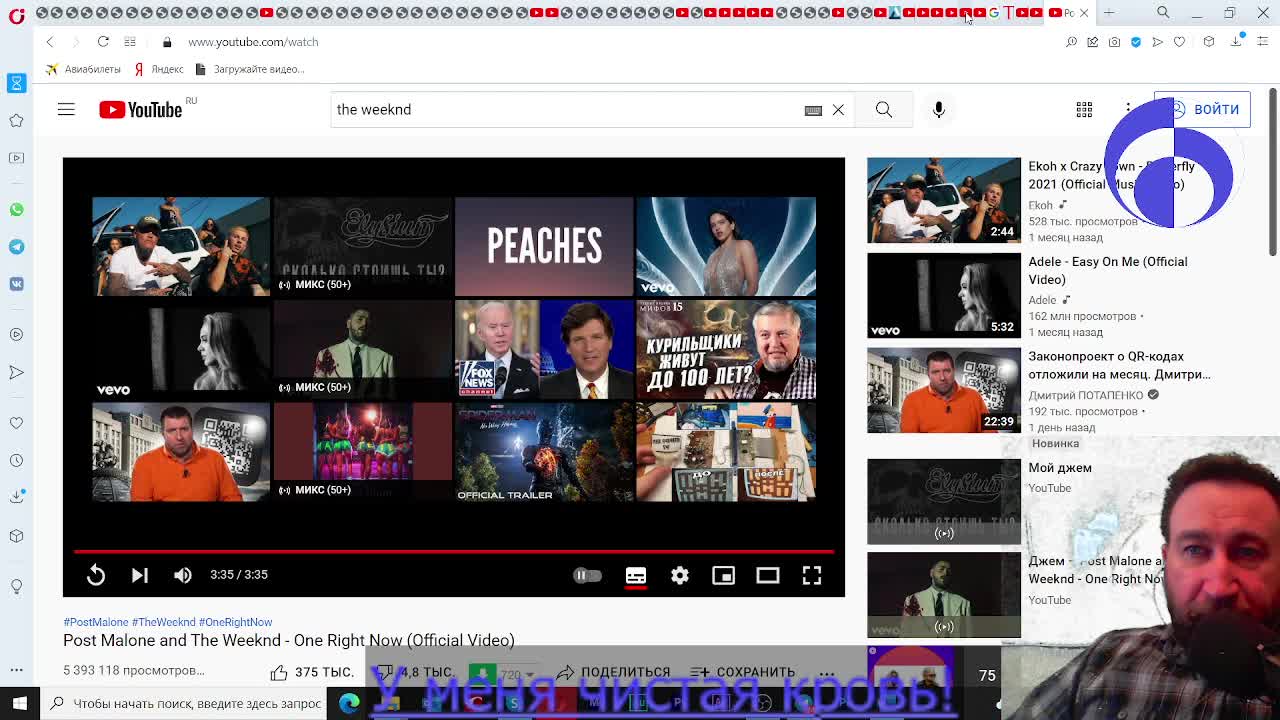Start voice search with the microphone
The width and height of the screenshot is (1280, 720).
(939, 109)
